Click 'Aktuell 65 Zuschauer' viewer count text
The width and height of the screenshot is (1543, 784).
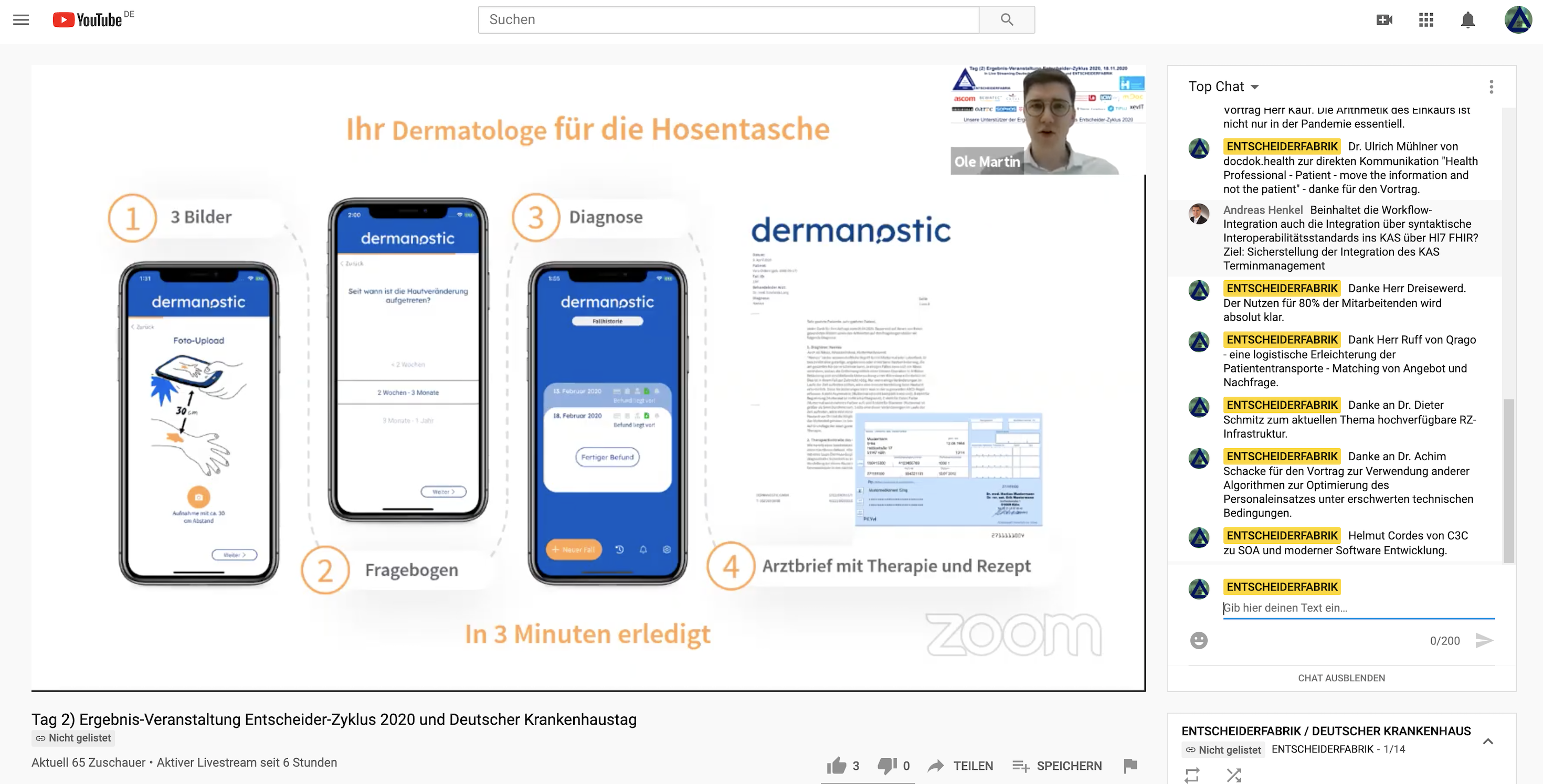[89, 762]
